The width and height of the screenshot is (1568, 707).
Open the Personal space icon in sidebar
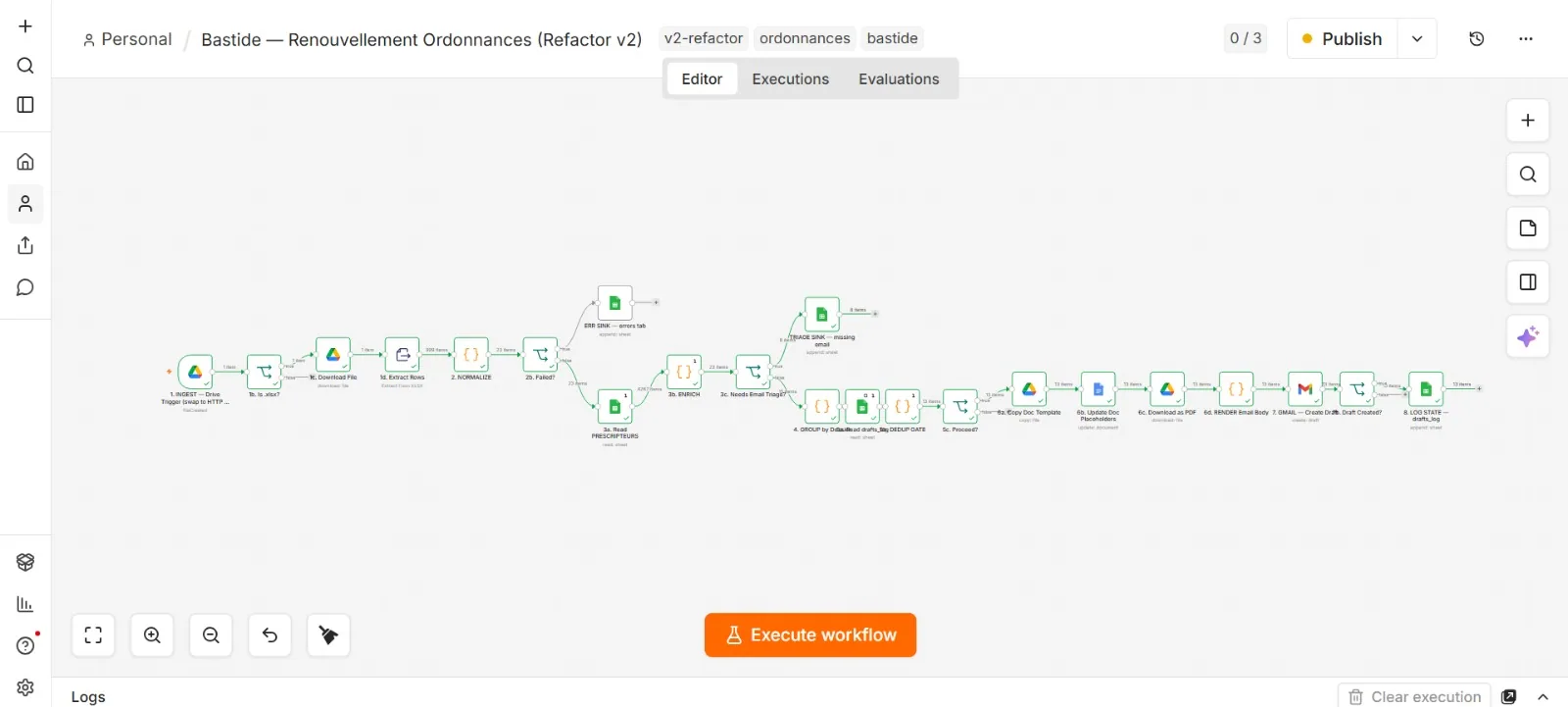(x=25, y=204)
